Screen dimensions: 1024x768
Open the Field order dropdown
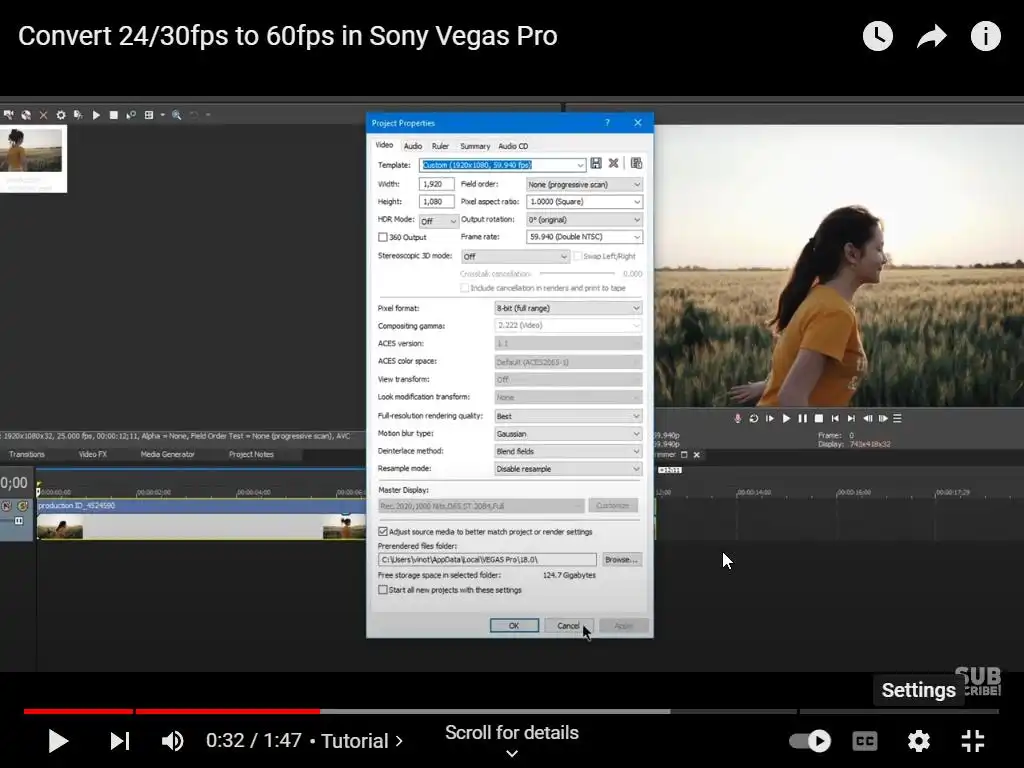tap(584, 185)
